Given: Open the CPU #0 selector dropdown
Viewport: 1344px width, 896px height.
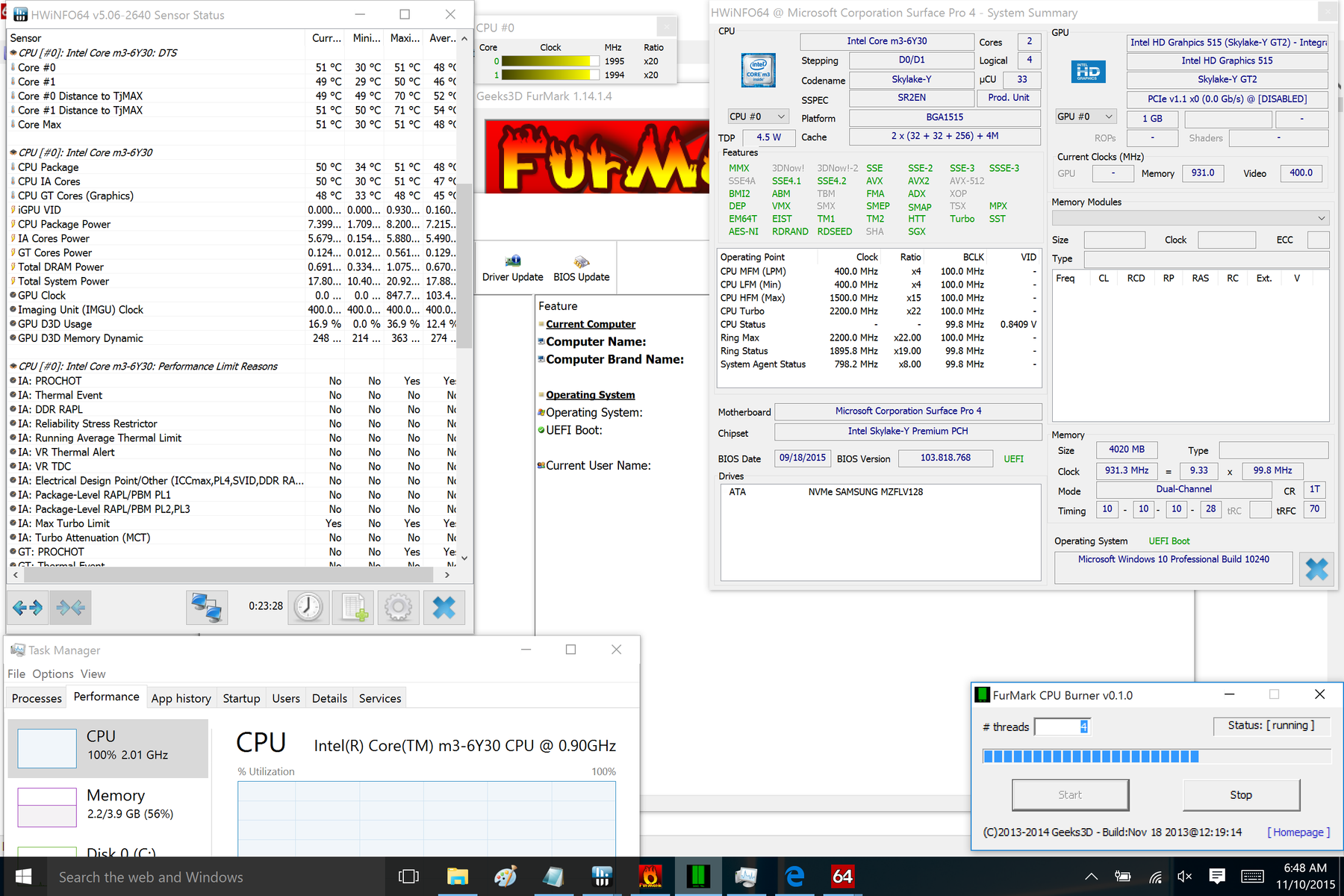Looking at the screenshot, I should tap(758, 116).
